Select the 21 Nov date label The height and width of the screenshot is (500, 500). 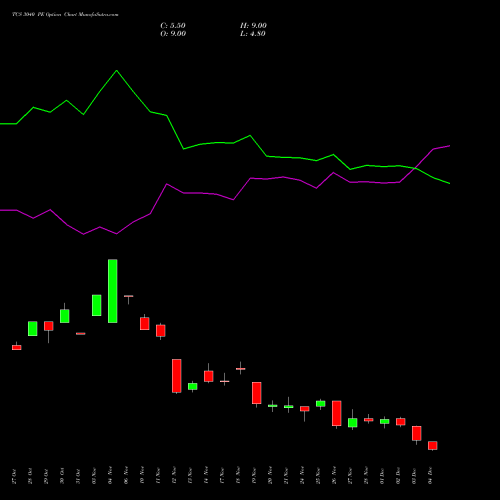tap(286, 476)
